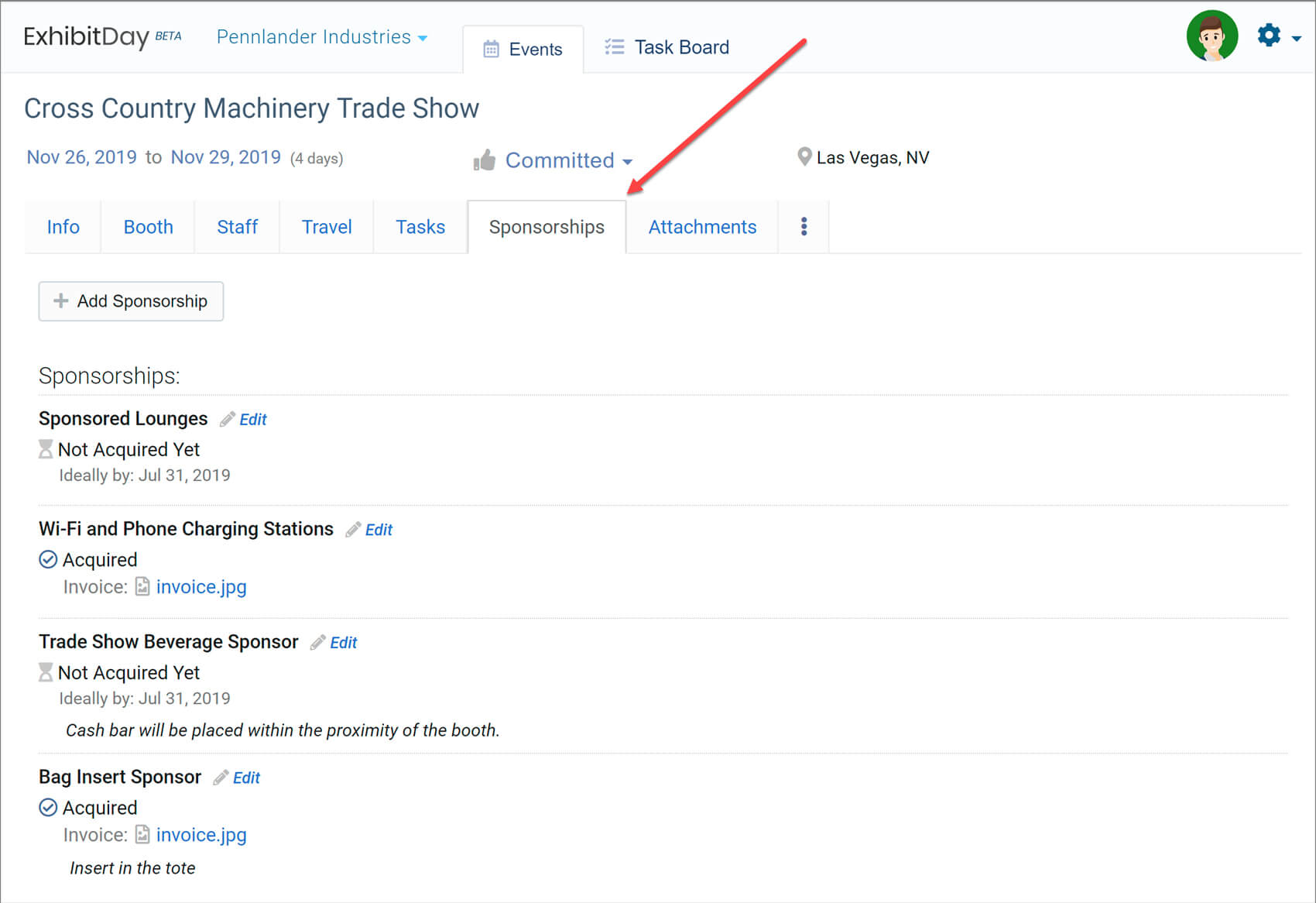Click the Add Sponsorship button
1316x903 pixels.
130,301
